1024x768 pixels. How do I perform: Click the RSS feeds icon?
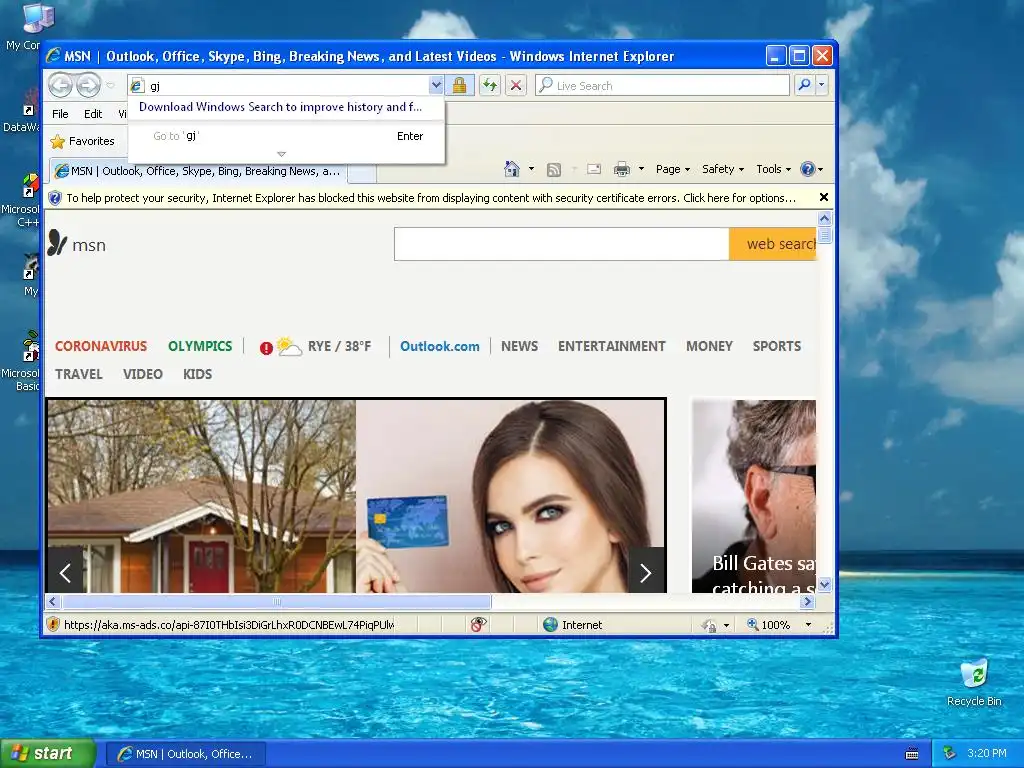click(x=554, y=170)
